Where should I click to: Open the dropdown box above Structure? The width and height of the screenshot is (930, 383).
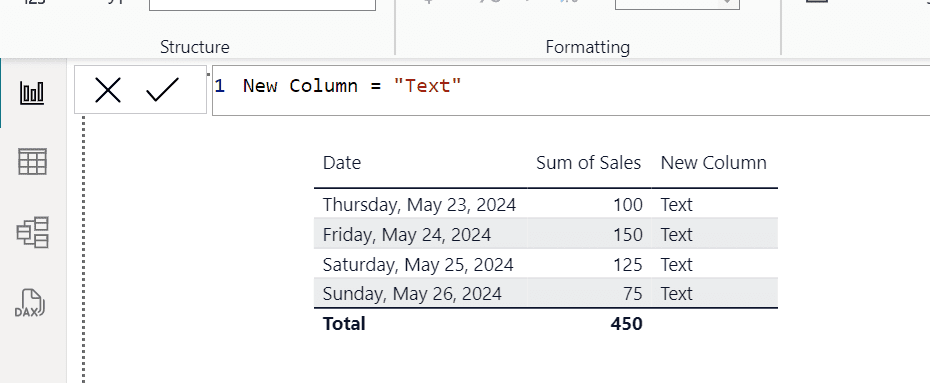point(262,5)
